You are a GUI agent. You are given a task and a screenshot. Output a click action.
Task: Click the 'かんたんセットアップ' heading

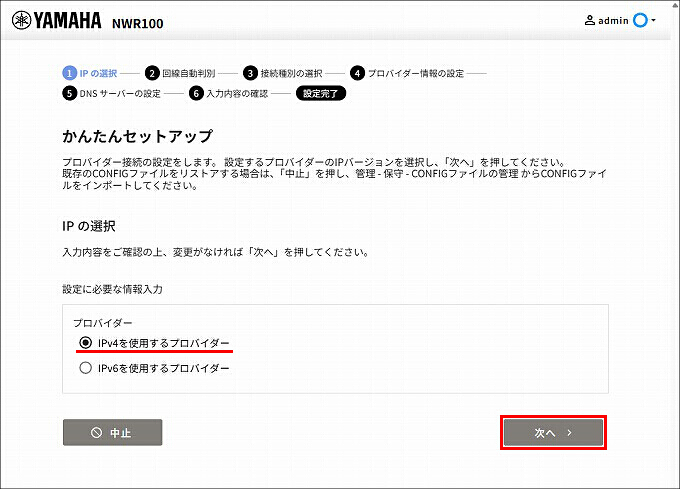pos(137,136)
